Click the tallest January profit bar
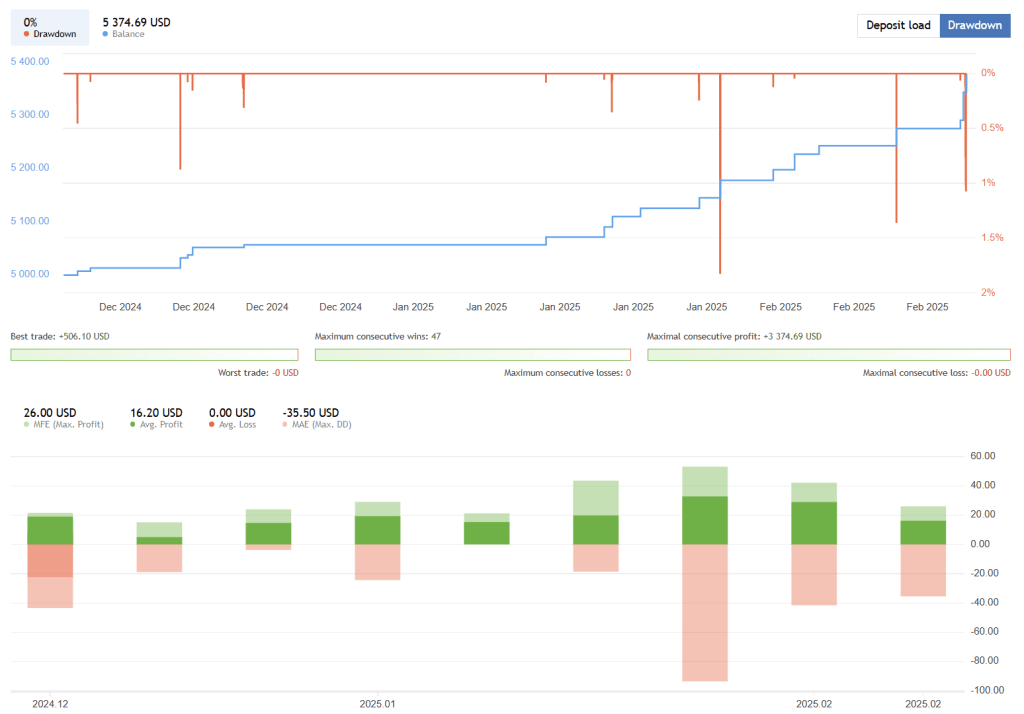The height and width of the screenshot is (714, 1024). 704,500
